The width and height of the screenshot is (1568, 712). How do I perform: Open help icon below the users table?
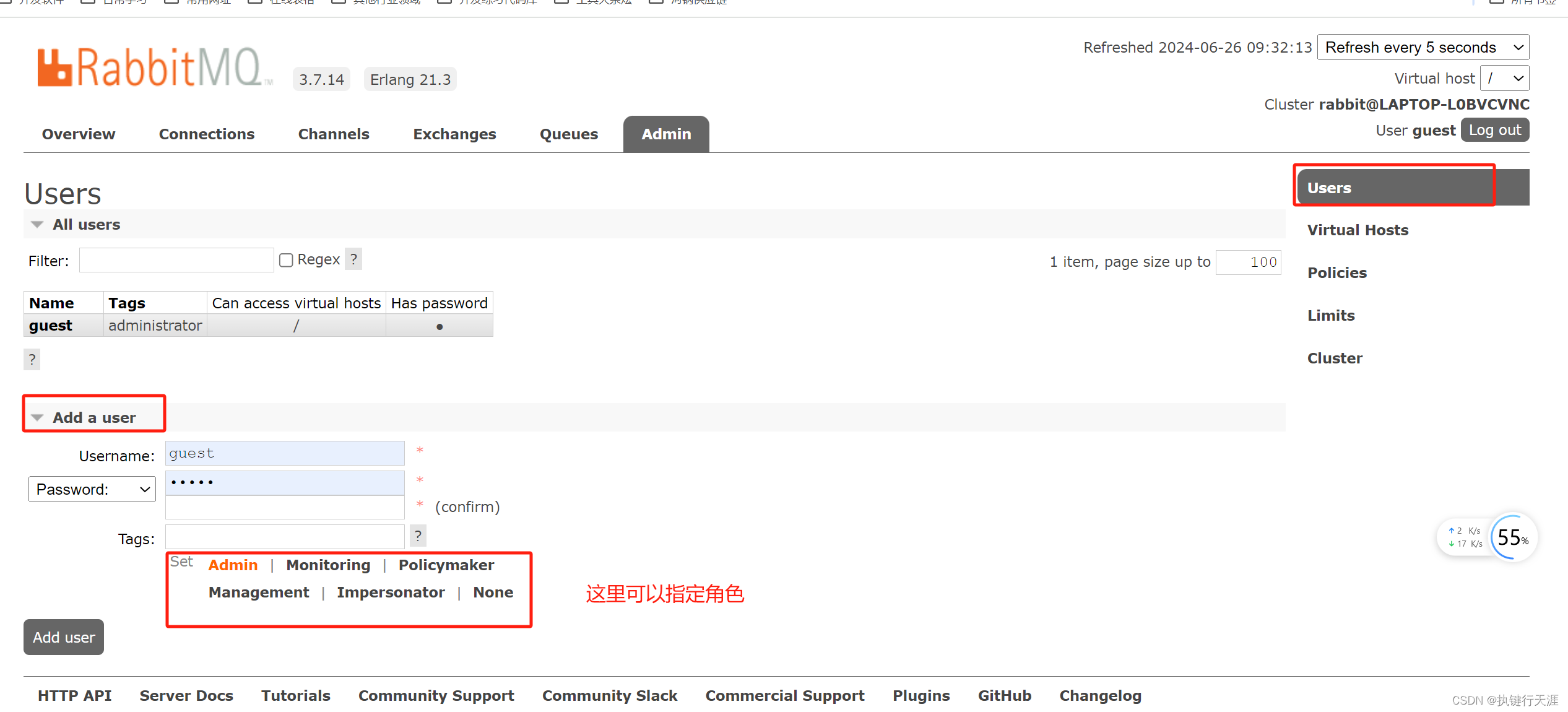(32, 359)
